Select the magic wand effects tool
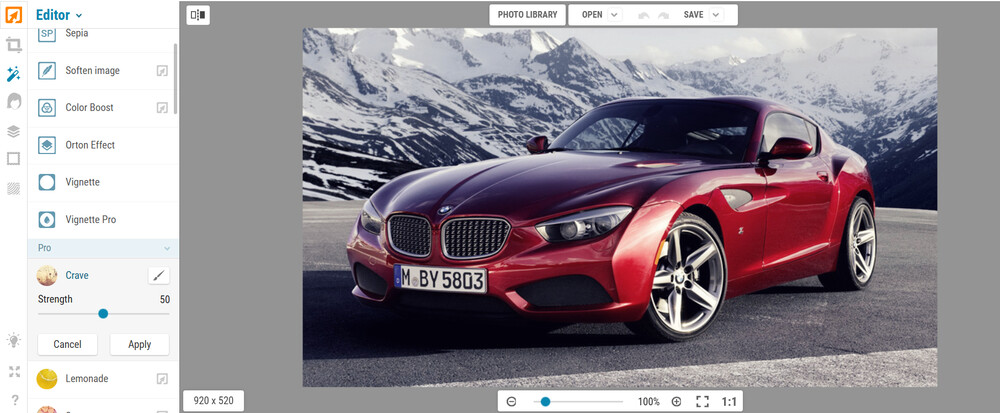The width and height of the screenshot is (1000, 413). (x=13, y=75)
